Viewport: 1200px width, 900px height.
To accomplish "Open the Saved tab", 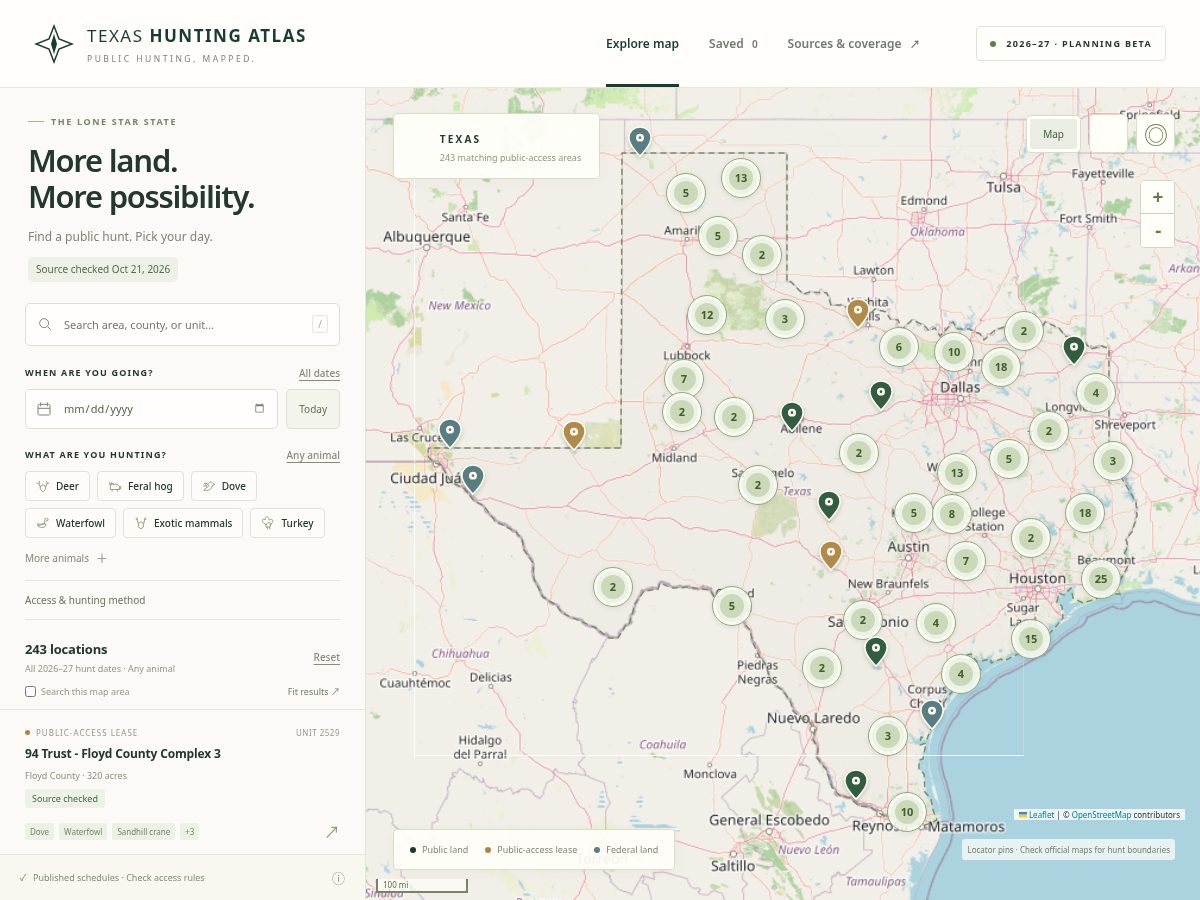I will tap(733, 44).
